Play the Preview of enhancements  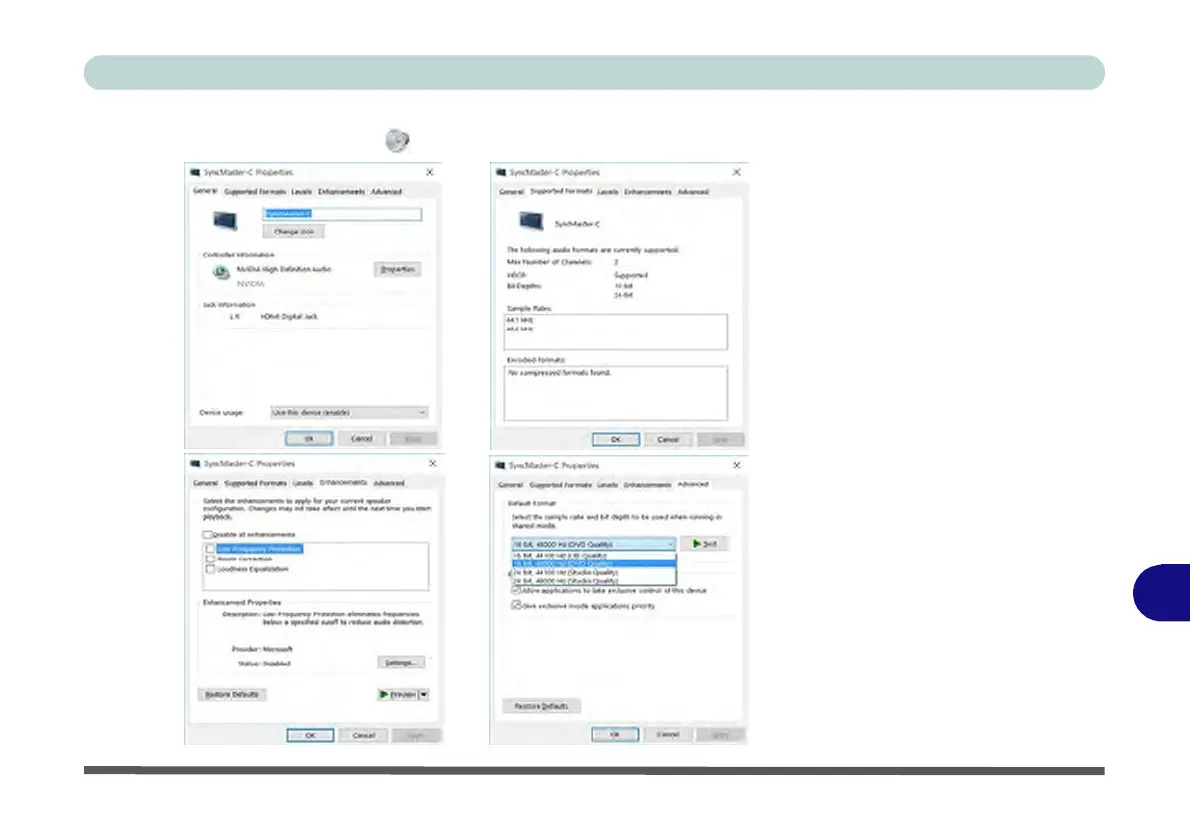pos(398,695)
